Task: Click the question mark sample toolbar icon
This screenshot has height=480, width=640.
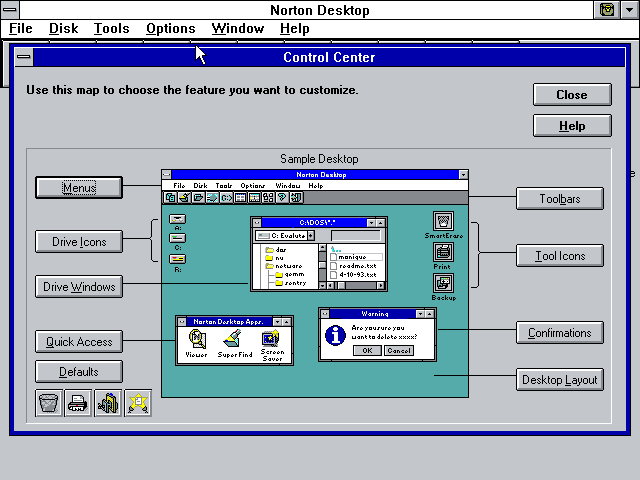Action: 282,198
